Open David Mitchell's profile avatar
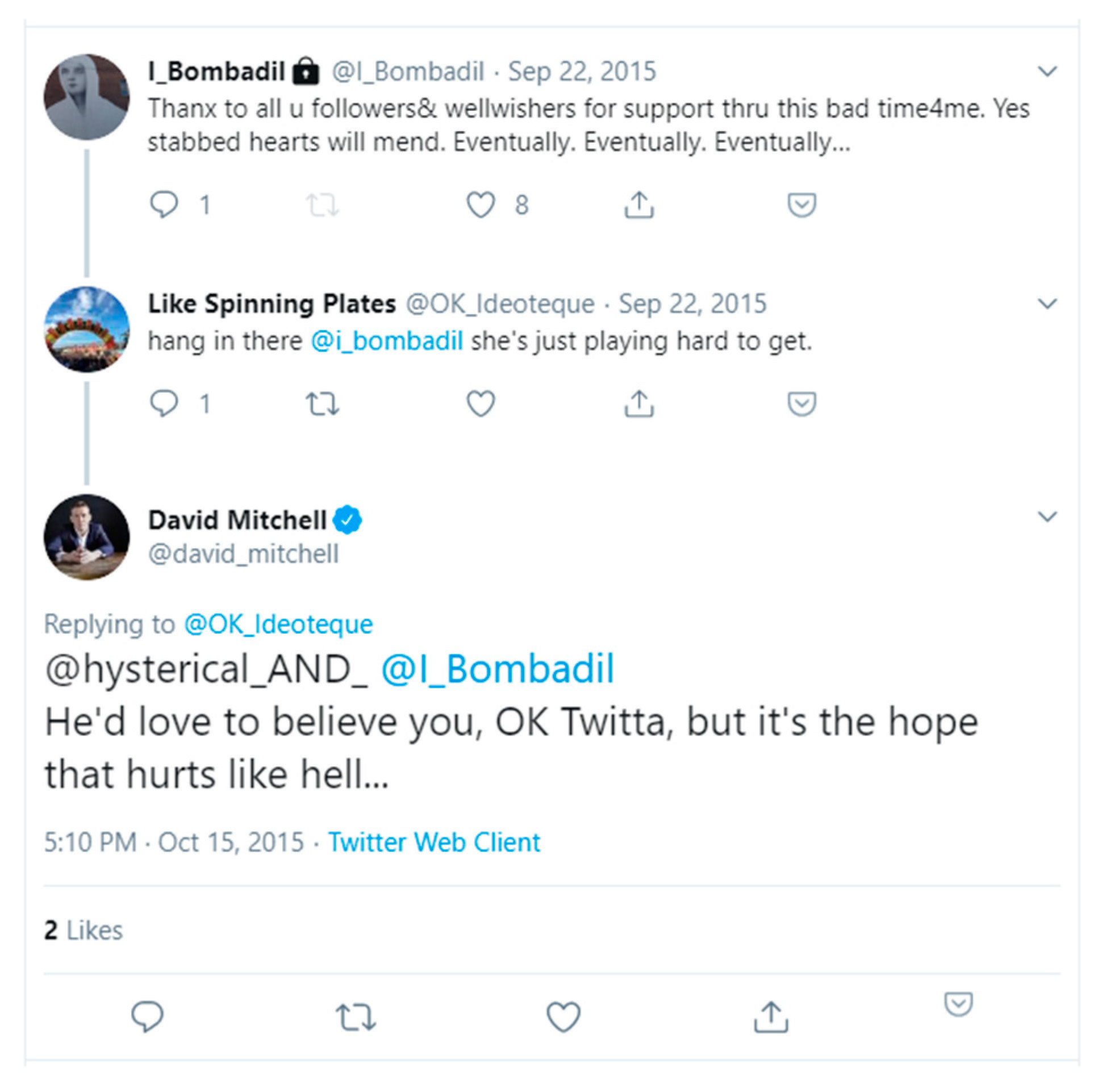Screen dimensions: 1094x1092 pos(86,537)
